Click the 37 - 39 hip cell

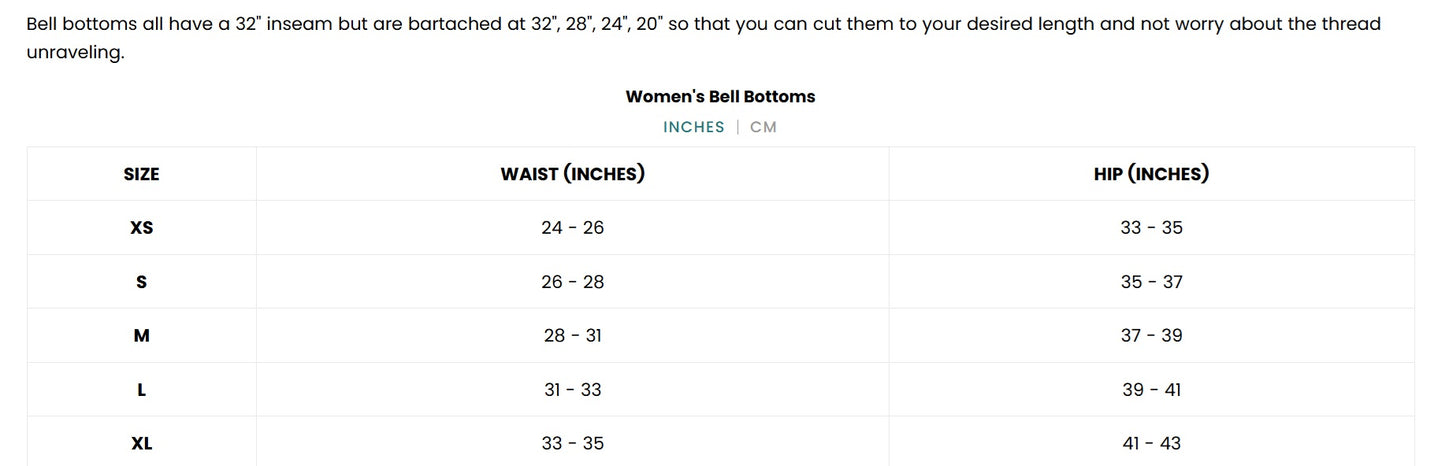[x=1151, y=336]
